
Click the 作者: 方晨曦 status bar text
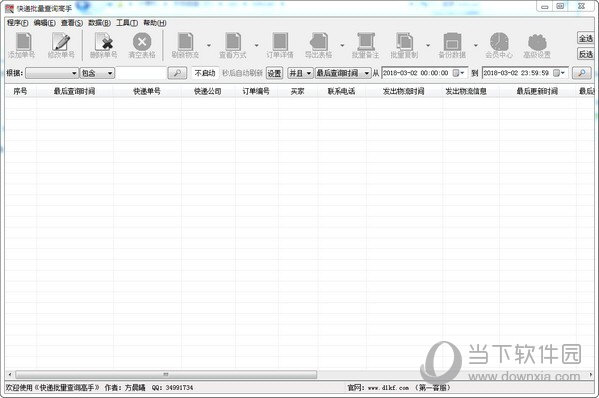[x=125, y=388]
